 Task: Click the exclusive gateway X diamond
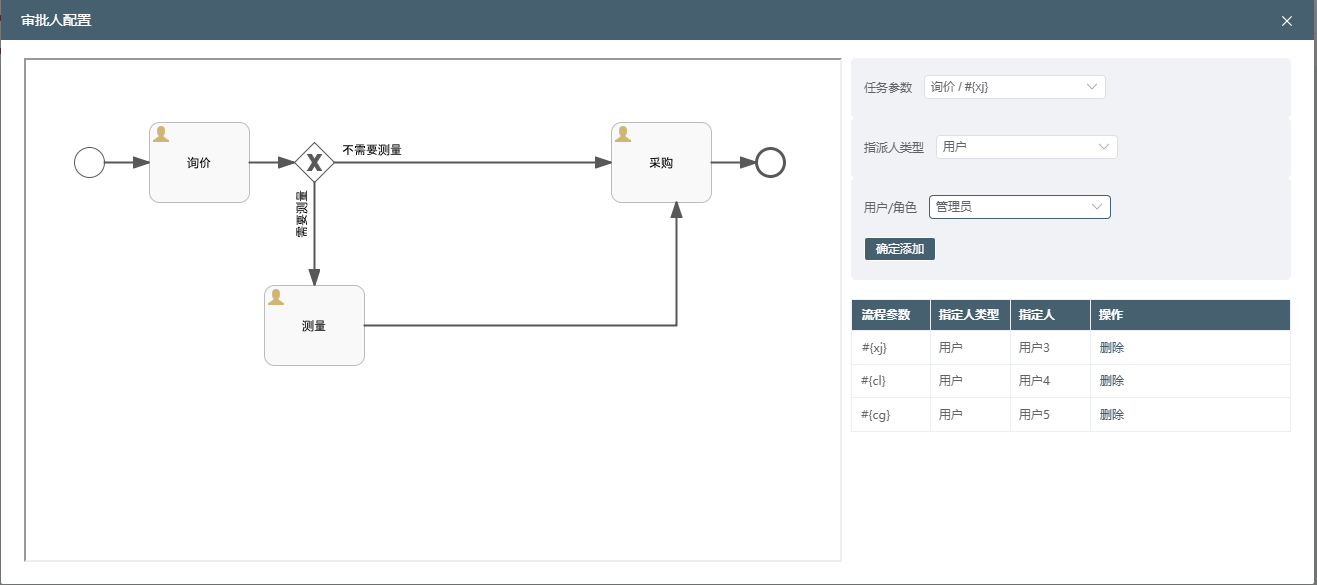pos(314,162)
